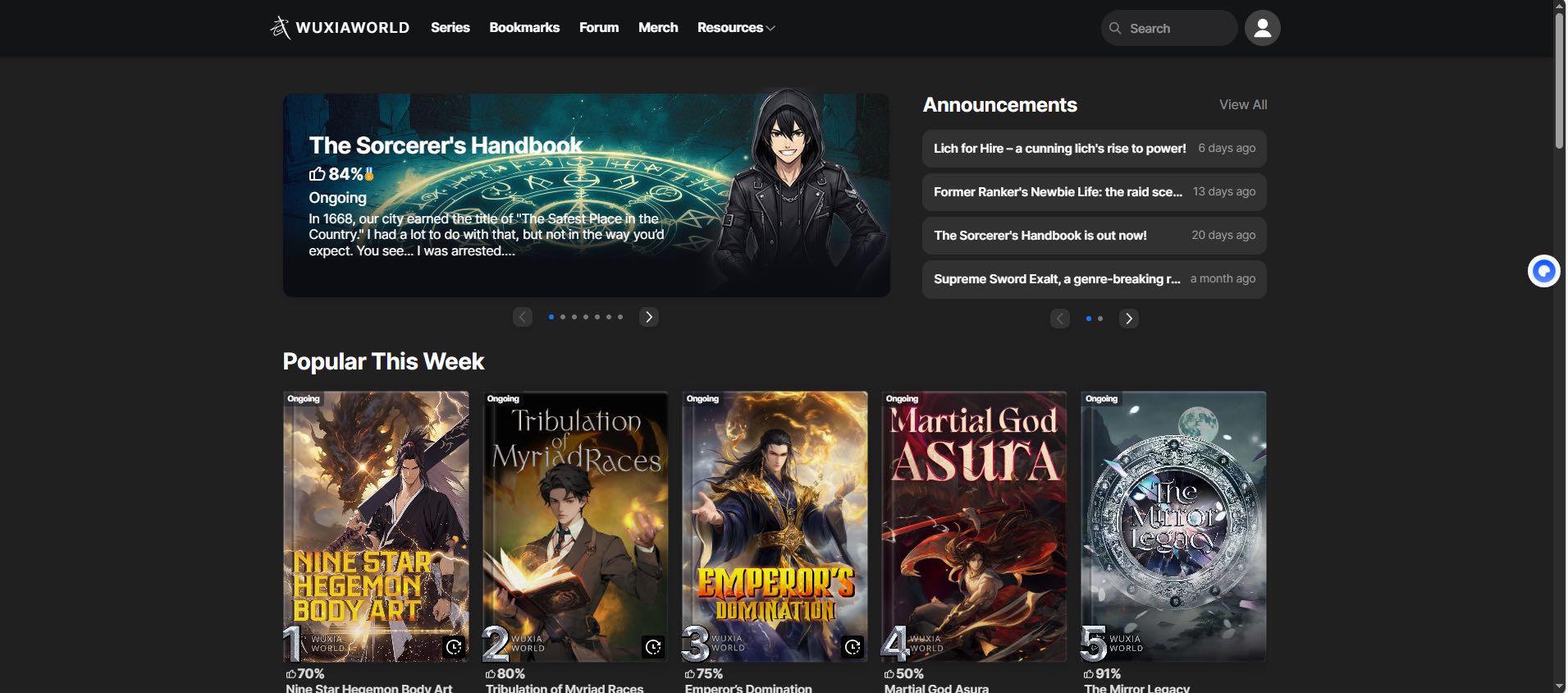This screenshot has width=1568, height=693.
Task: Open the user profile avatar icon
Action: [1262, 28]
